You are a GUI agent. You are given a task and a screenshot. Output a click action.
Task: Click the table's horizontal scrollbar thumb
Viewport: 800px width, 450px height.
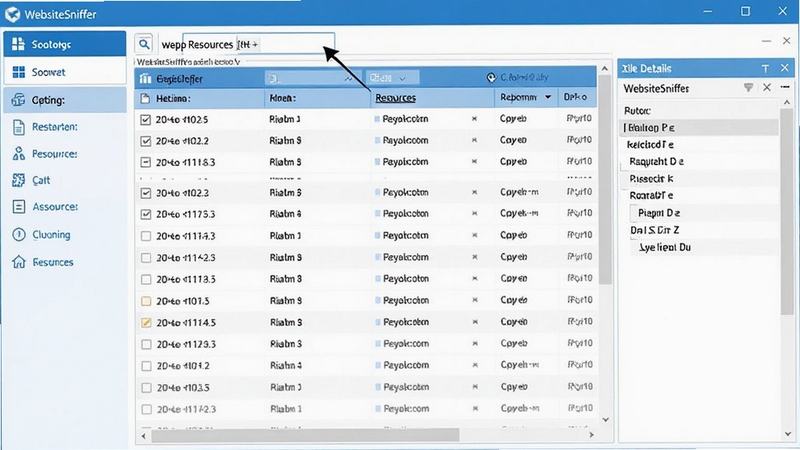pyautogui.click(x=305, y=435)
